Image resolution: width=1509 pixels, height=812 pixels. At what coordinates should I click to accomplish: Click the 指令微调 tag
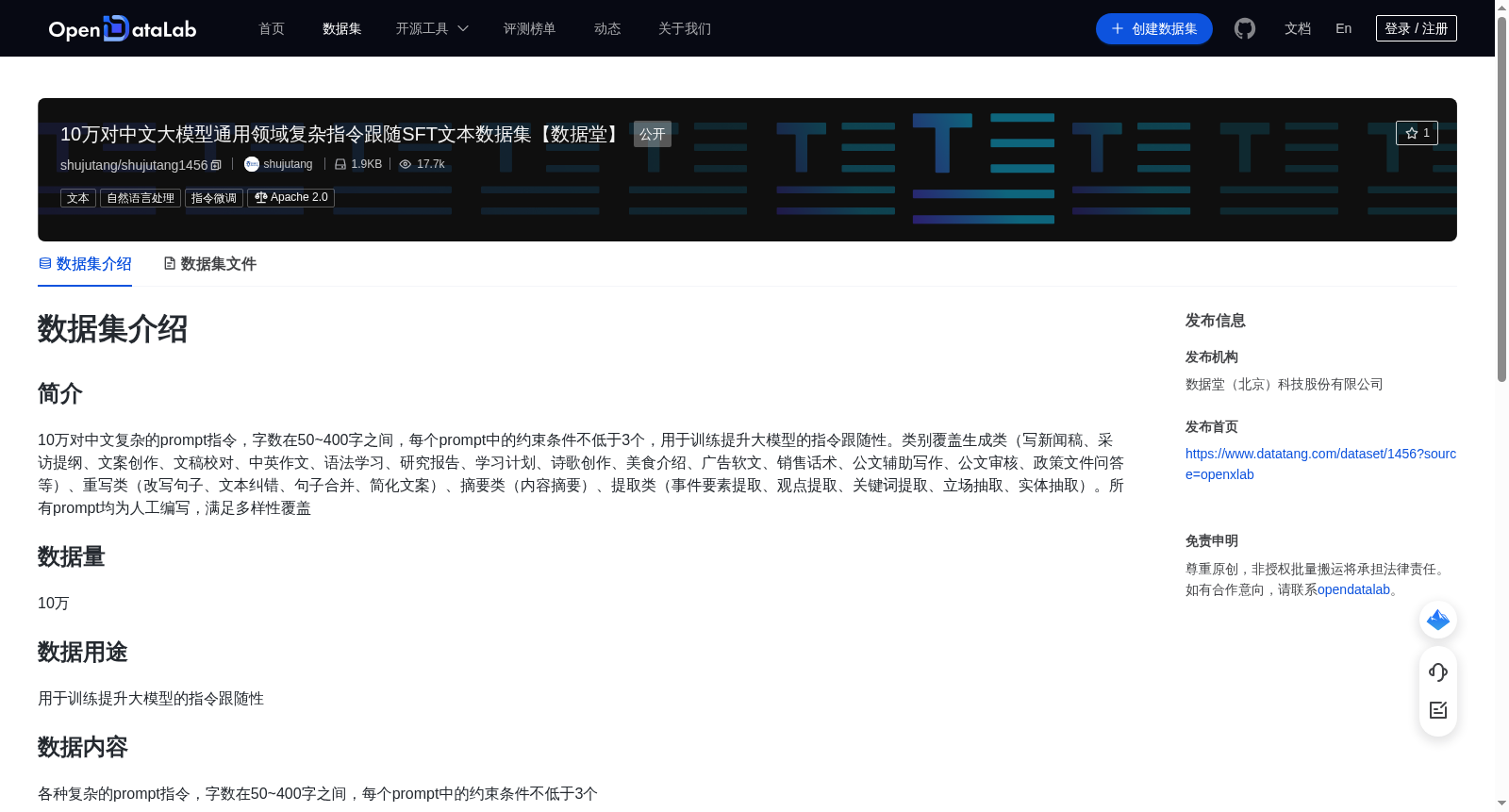pyautogui.click(x=214, y=198)
